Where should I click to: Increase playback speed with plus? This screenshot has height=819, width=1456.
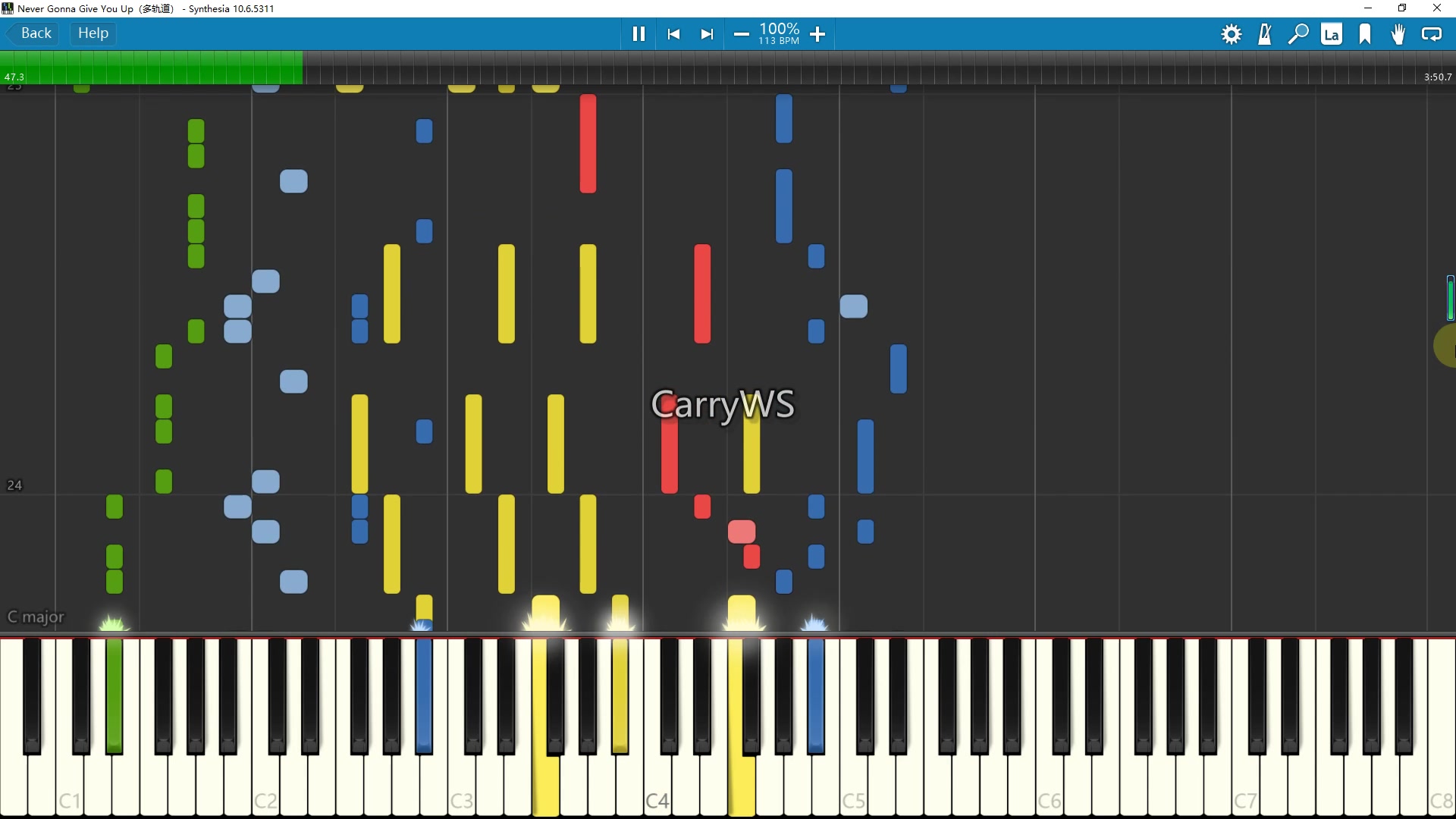pyautogui.click(x=817, y=34)
